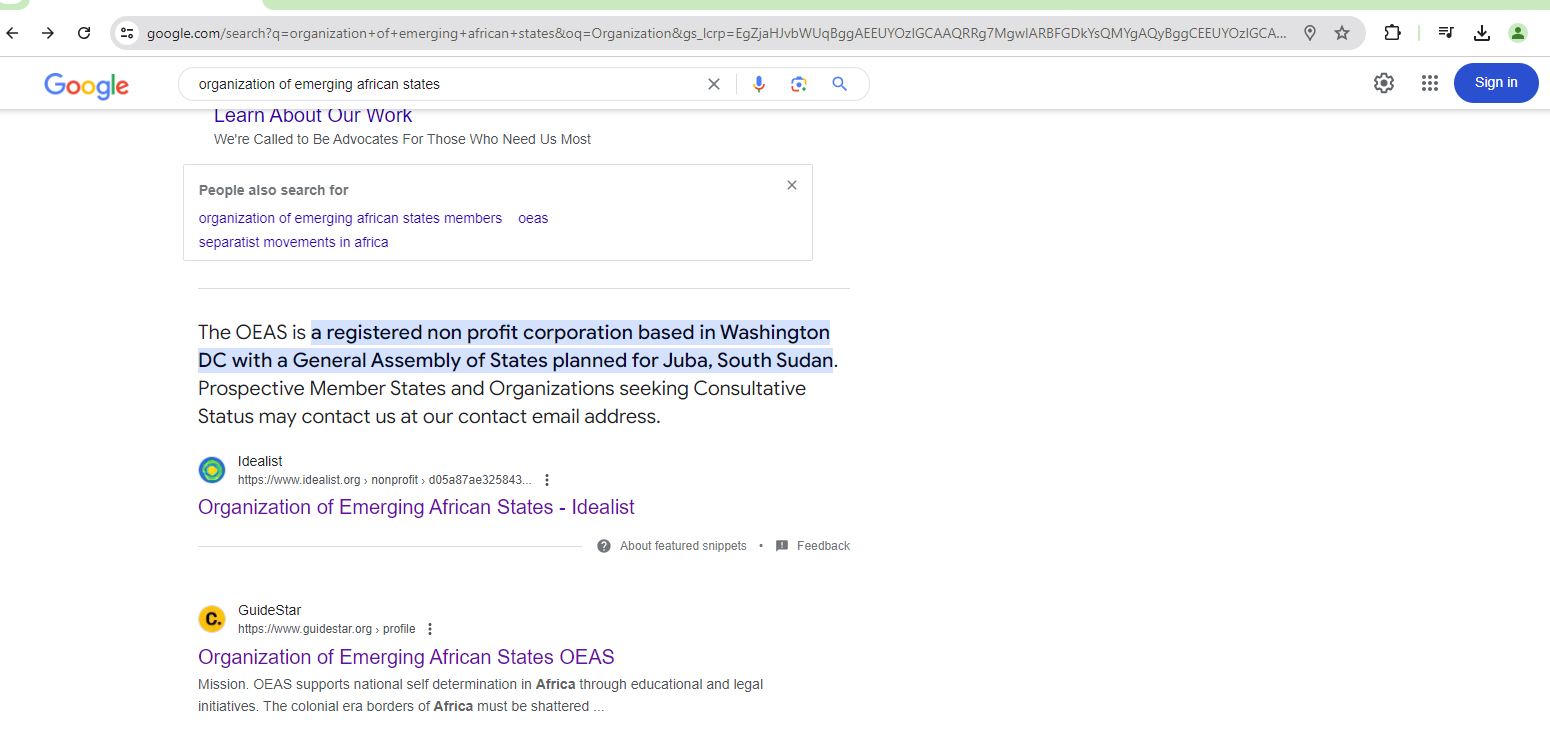Open Search by image lens icon
Image resolution: width=1550 pixels, height=731 pixels.
click(798, 84)
